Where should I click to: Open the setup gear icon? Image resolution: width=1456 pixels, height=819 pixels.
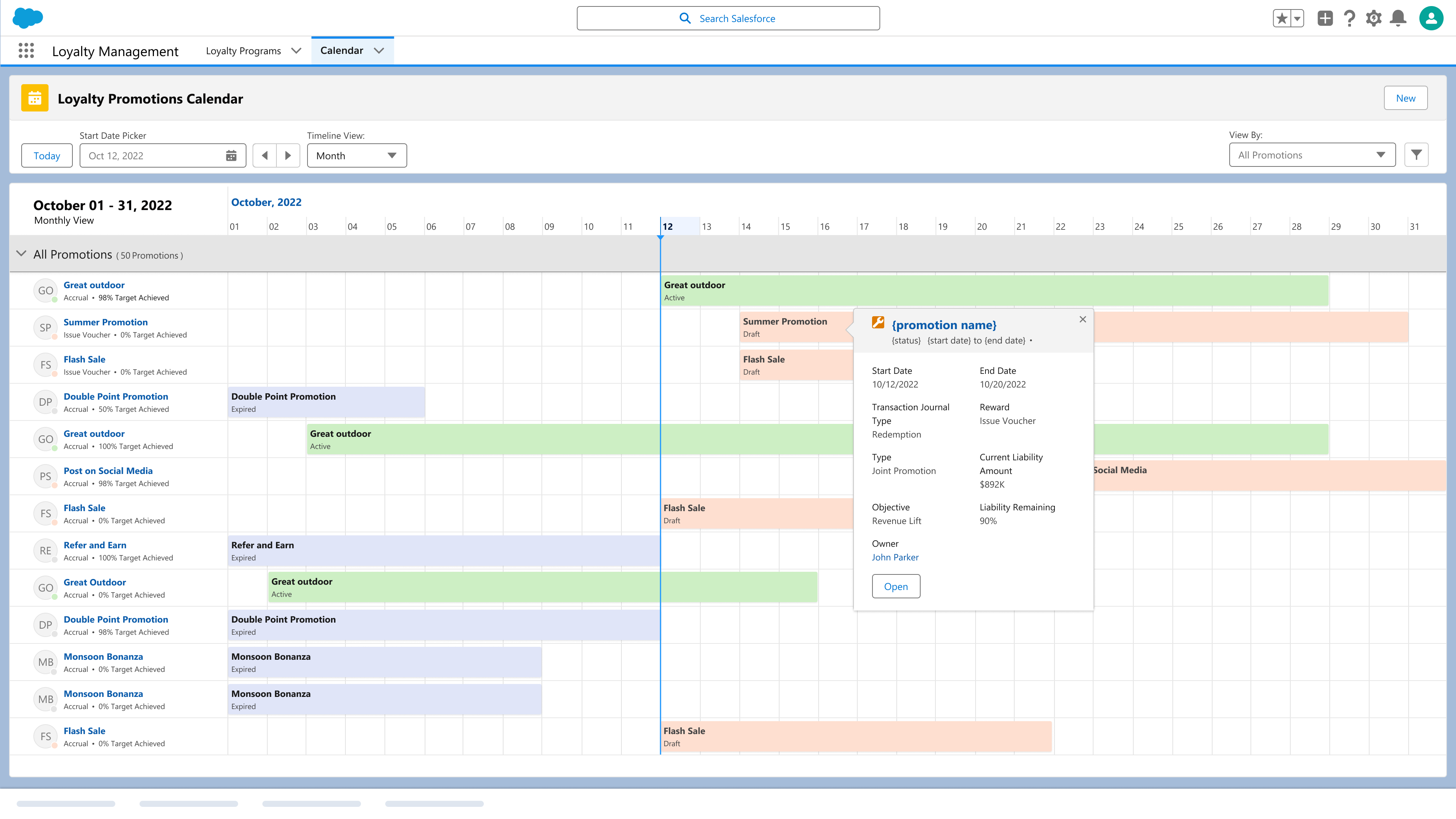tap(1373, 19)
